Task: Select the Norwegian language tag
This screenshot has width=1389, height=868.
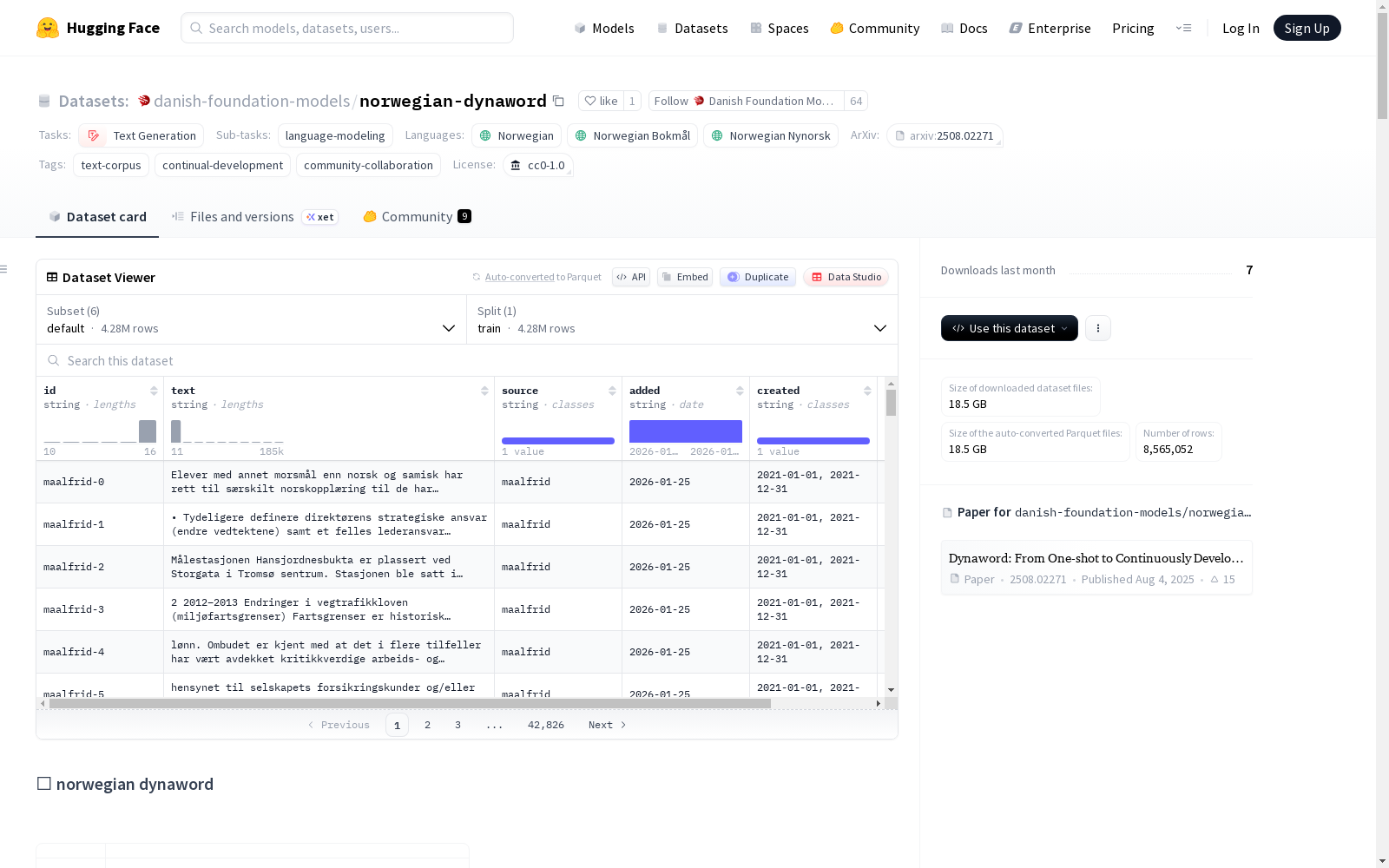Action: tap(517, 135)
